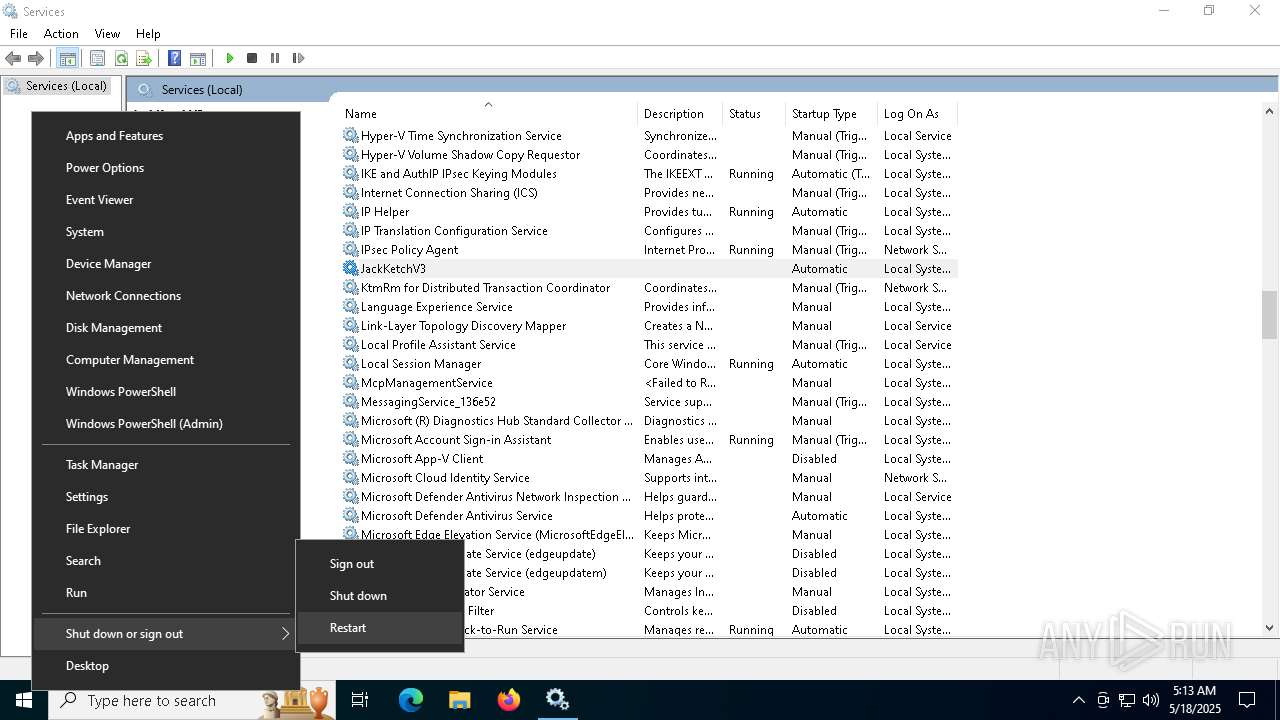Sort by the Log On As column header
The height and width of the screenshot is (720, 1280).
[917, 114]
